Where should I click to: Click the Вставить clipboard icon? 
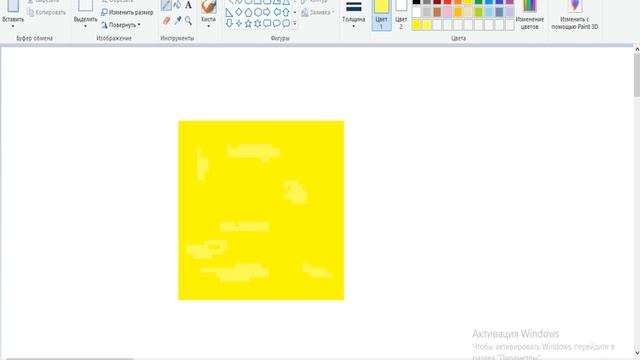click(x=13, y=6)
